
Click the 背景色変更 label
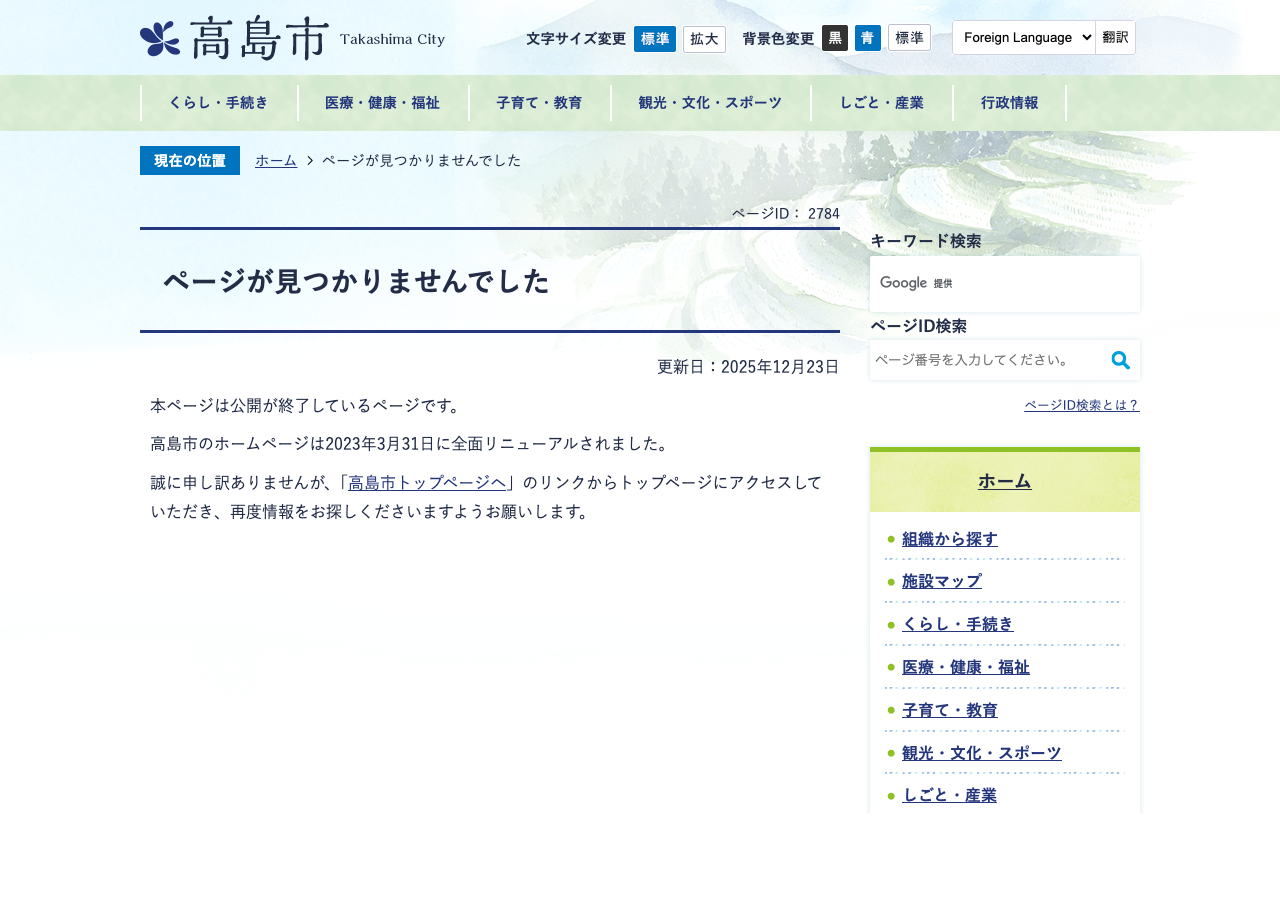(779, 39)
